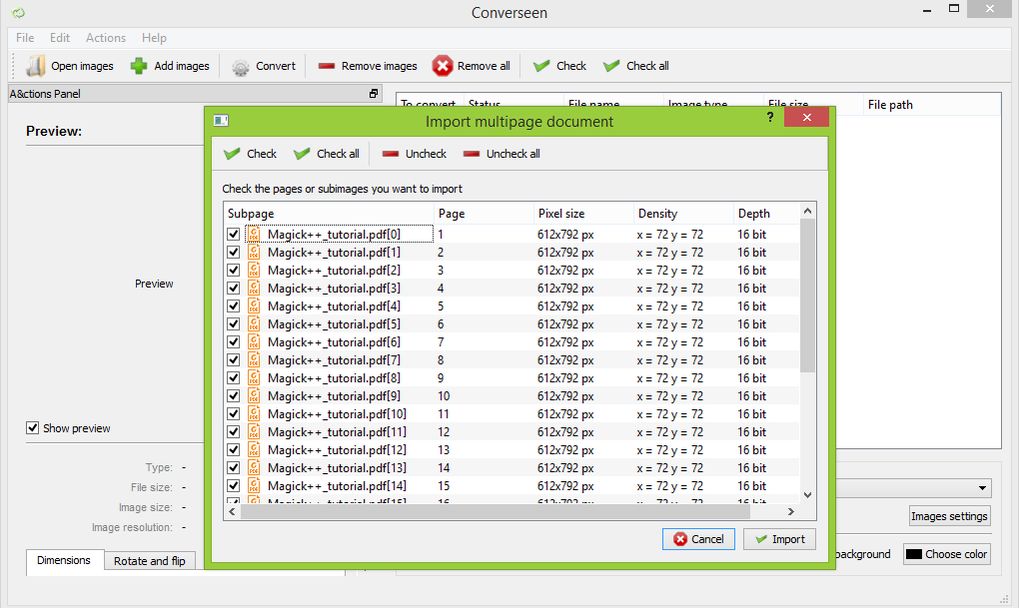
Task: Click PDF icon of Magick++_tutorial.pdf[10]
Action: point(253,414)
